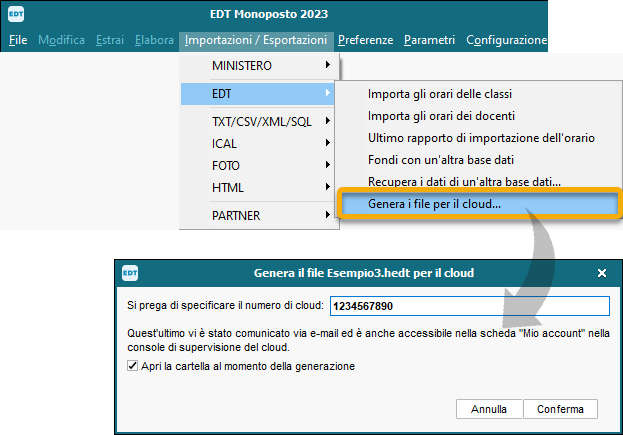
Task: Open Importazioni / Esportazioni menu
Action: point(256,40)
